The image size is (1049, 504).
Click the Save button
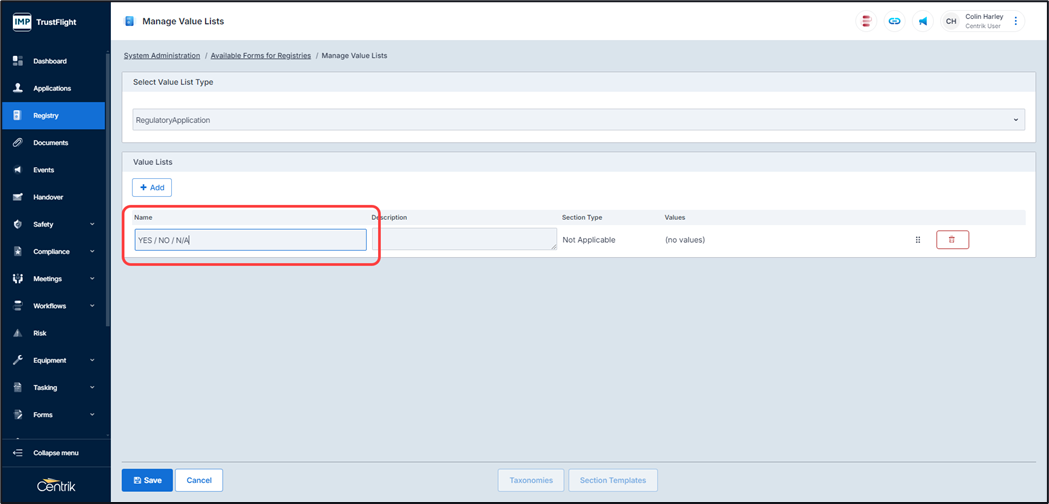coord(147,480)
